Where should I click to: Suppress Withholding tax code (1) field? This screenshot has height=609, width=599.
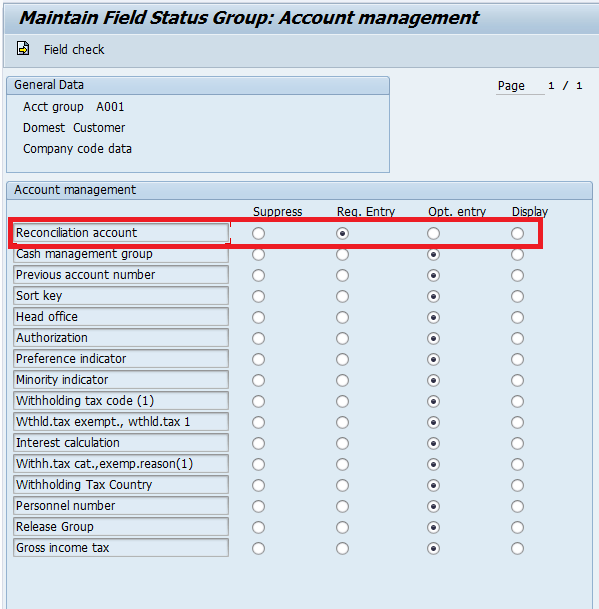(258, 401)
